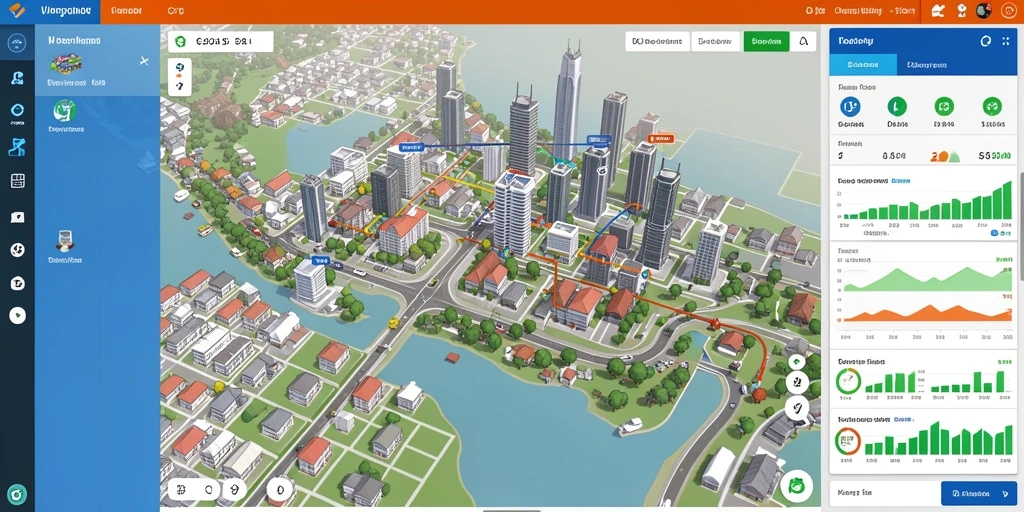This screenshot has height=512, width=1024.
Task: Toggle the small blue legend switch under bar chart
Action: tap(995, 232)
